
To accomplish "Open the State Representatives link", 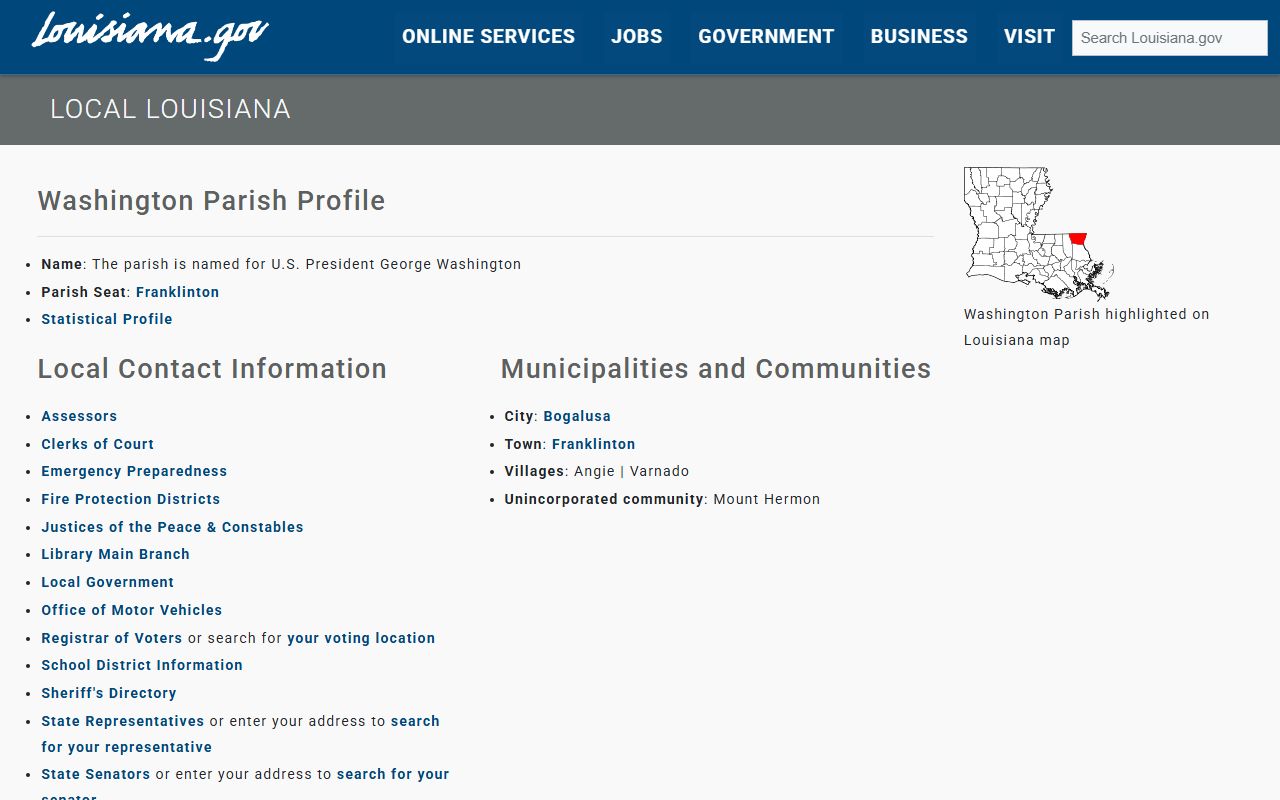I will click(x=122, y=721).
